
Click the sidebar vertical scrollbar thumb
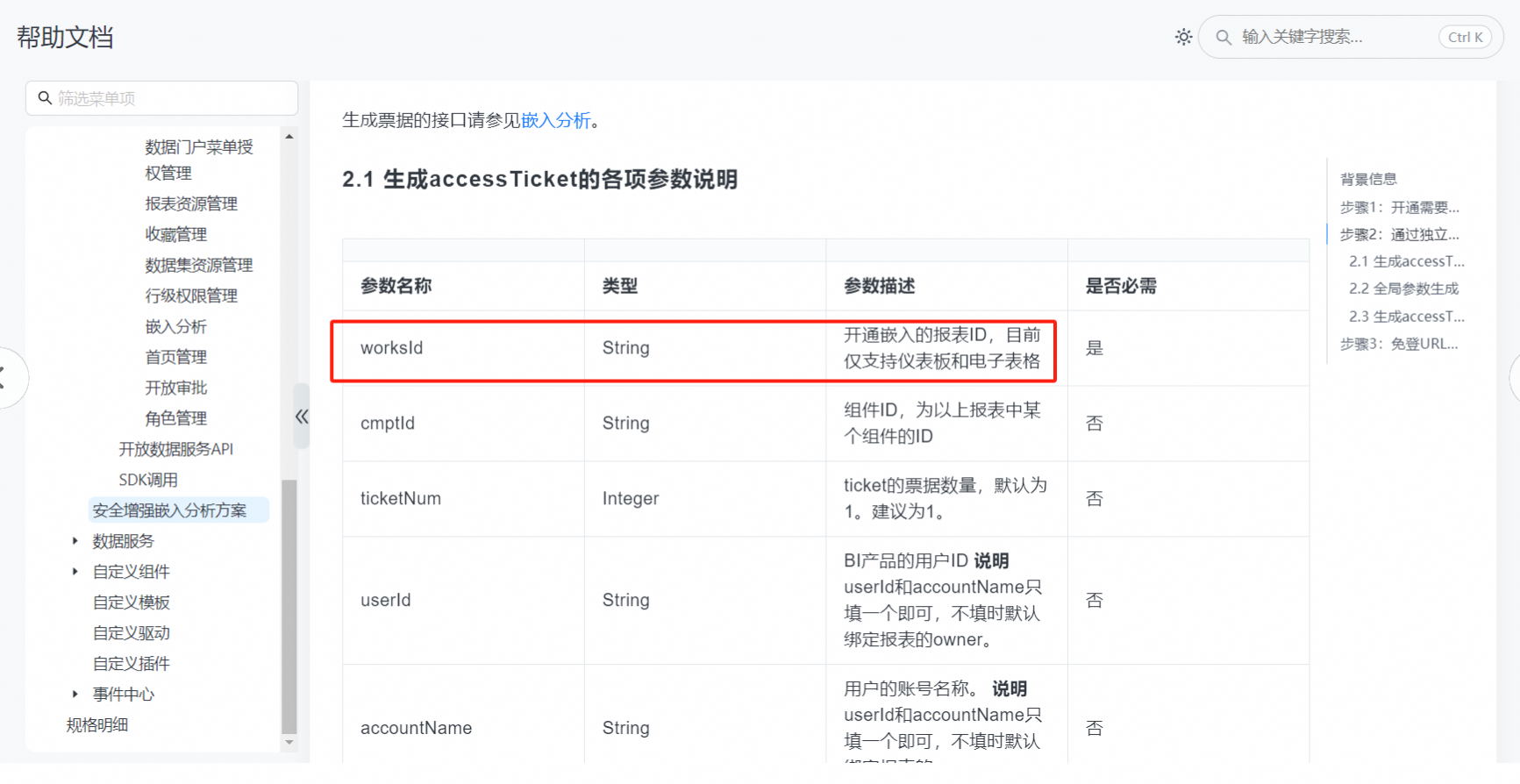pyautogui.click(x=289, y=605)
